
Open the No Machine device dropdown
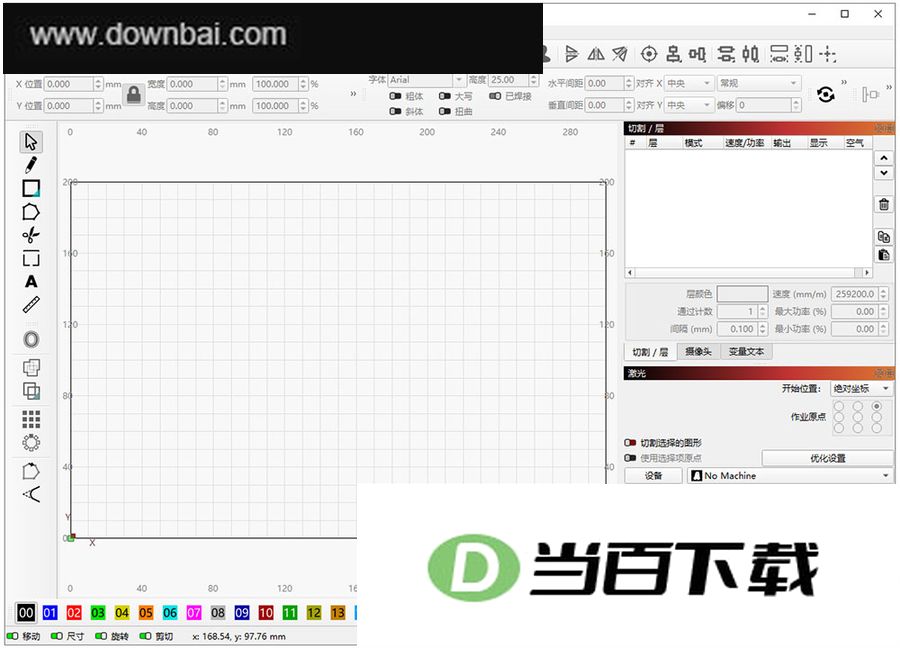pos(790,476)
